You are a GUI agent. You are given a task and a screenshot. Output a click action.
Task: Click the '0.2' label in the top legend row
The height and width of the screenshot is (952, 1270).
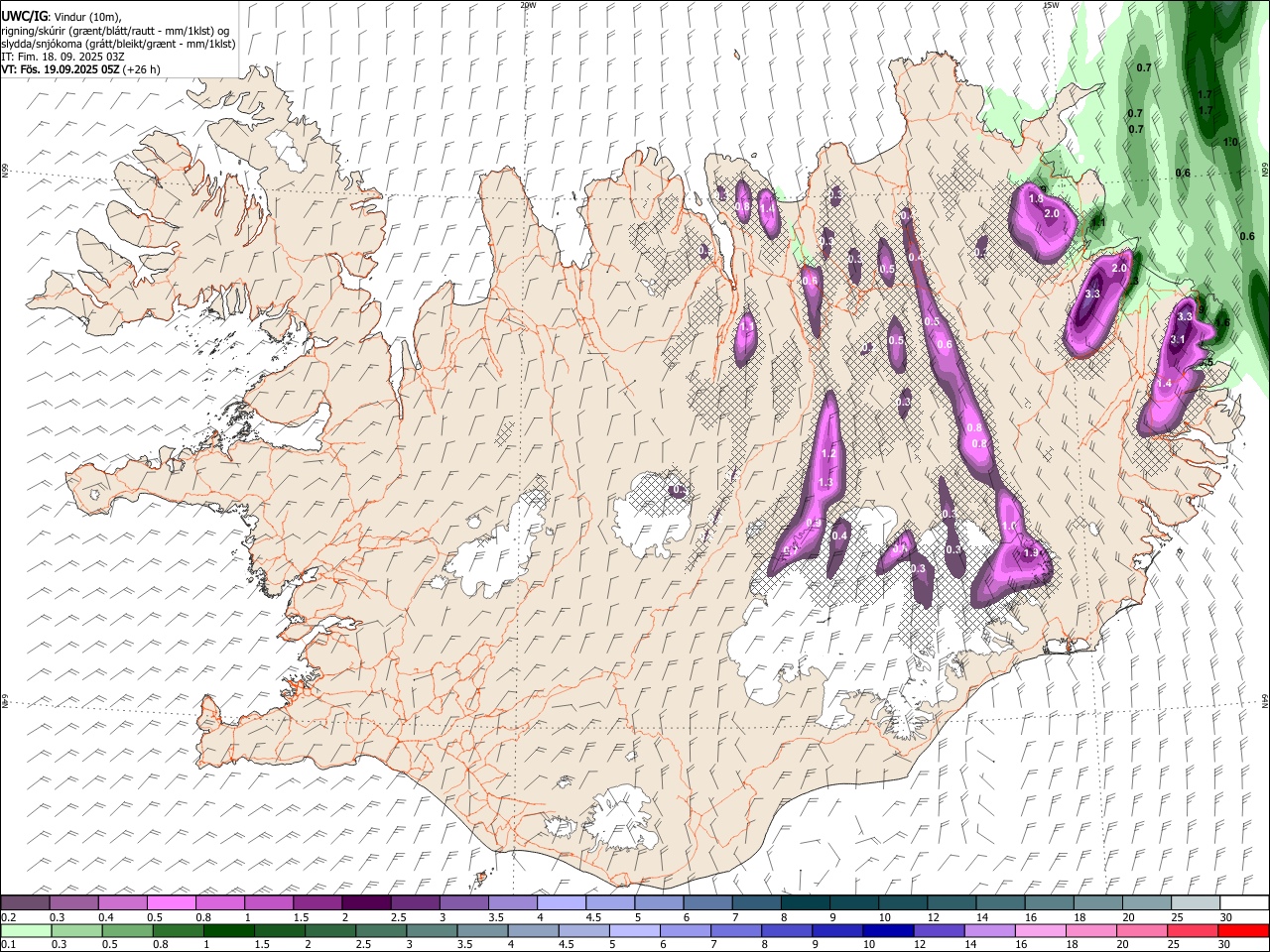(x=9, y=917)
